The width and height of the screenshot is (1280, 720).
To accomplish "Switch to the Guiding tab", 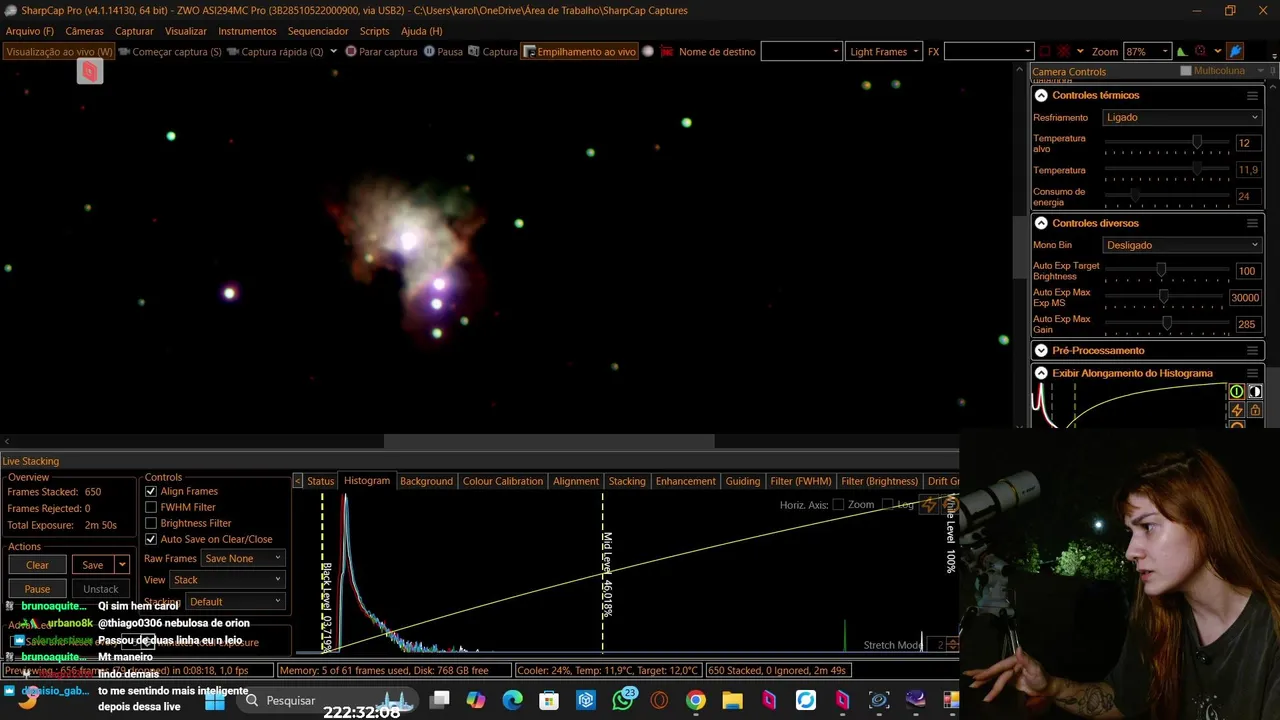I will click(743, 481).
